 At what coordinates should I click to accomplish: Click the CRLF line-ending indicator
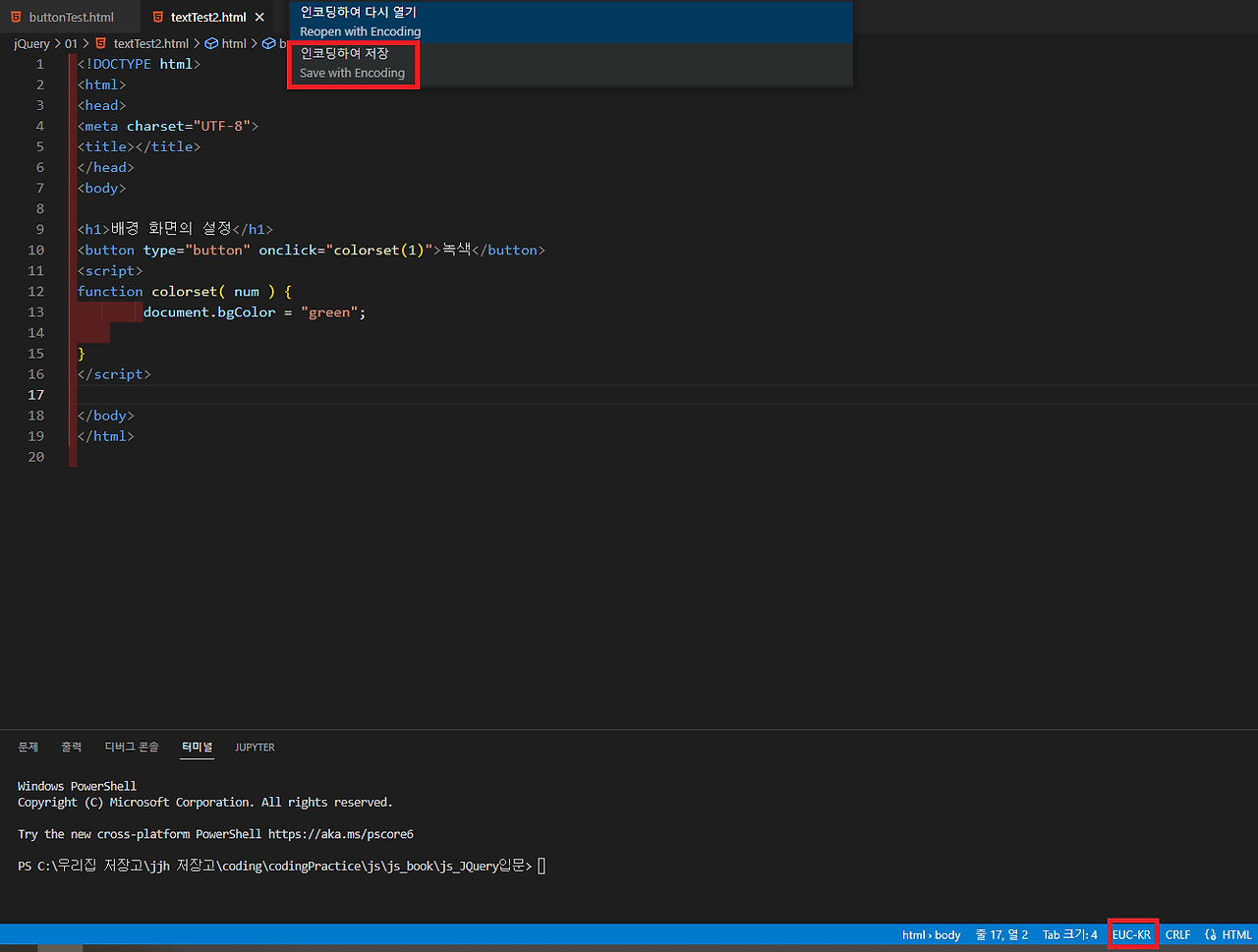1177,934
